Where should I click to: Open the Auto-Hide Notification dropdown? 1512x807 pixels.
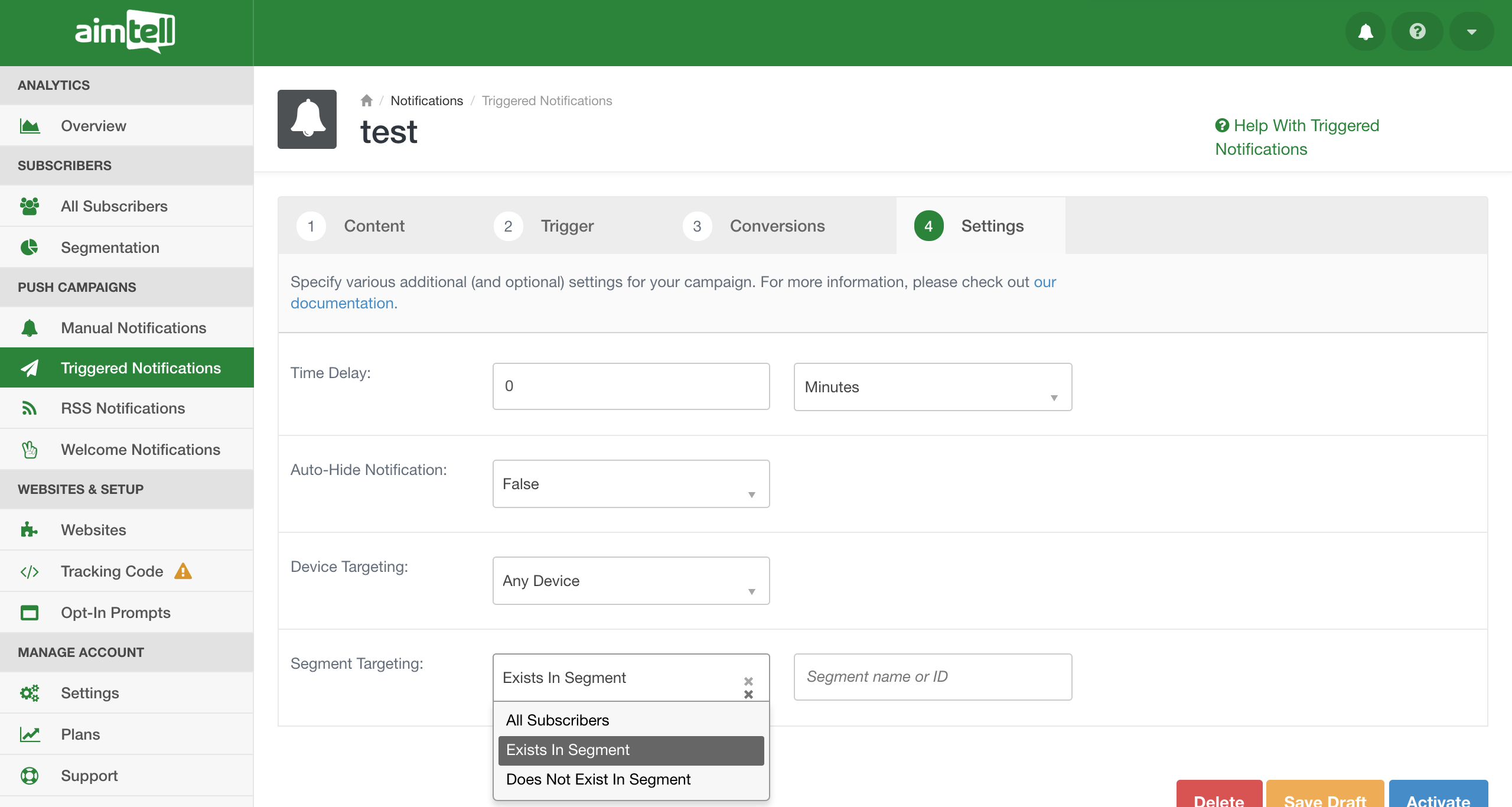(x=630, y=483)
